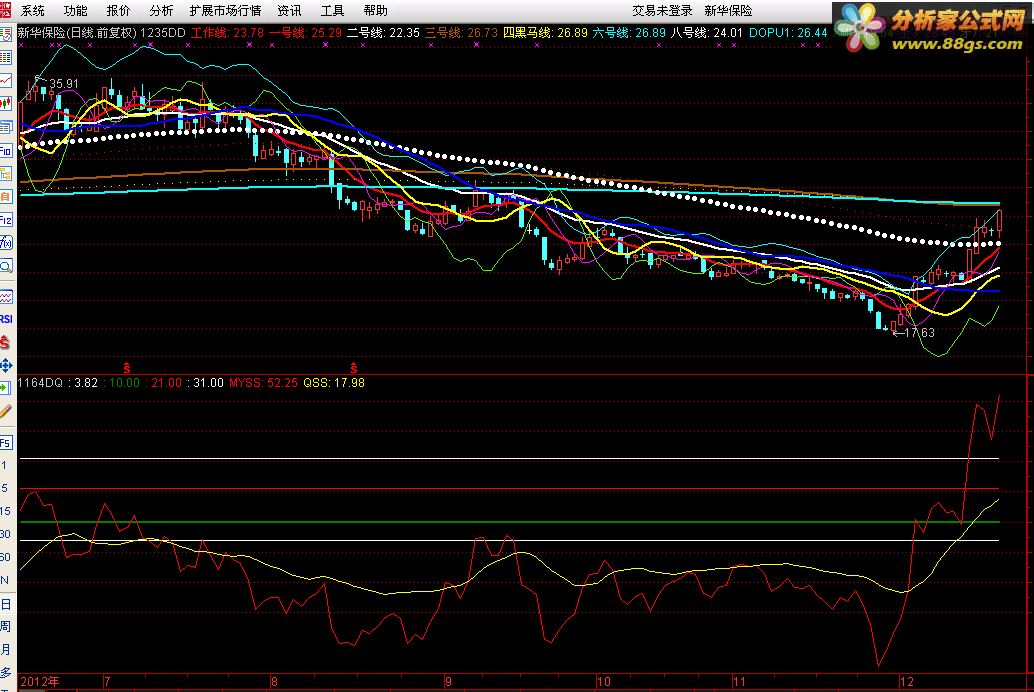The height and width of the screenshot is (692, 1034).
Task: Switch to daily 日 period
Action: (5, 604)
